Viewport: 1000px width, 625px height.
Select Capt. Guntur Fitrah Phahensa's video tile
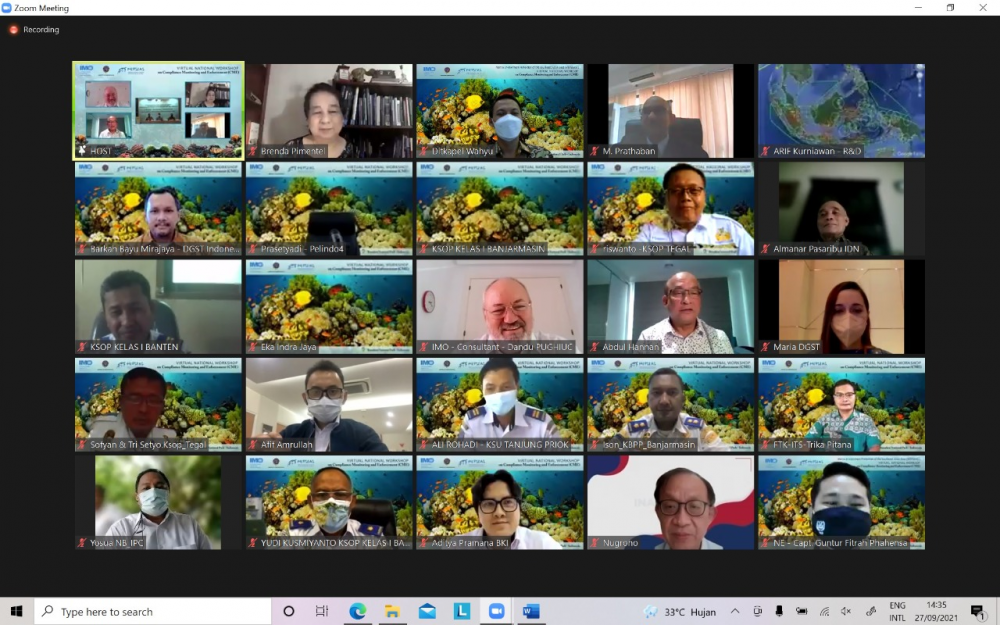(x=841, y=503)
